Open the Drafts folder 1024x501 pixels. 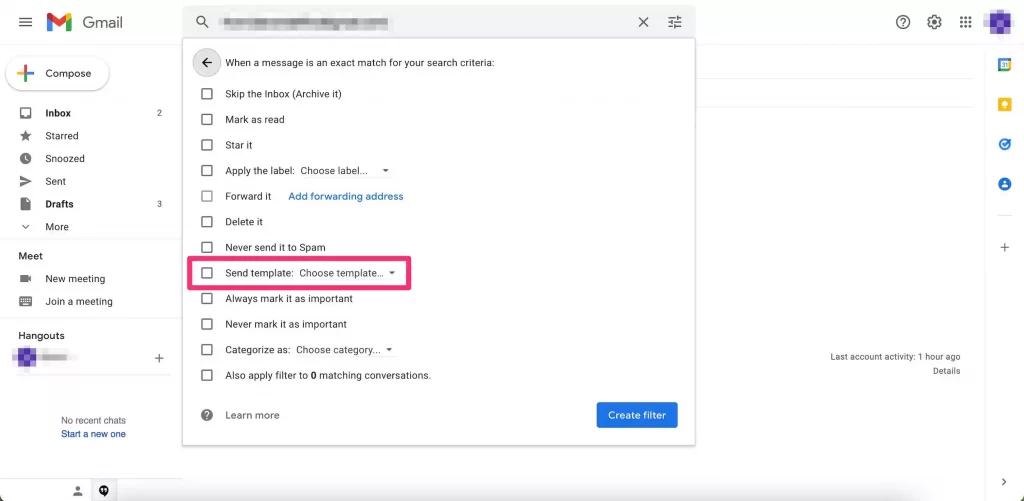(x=59, y=204)
